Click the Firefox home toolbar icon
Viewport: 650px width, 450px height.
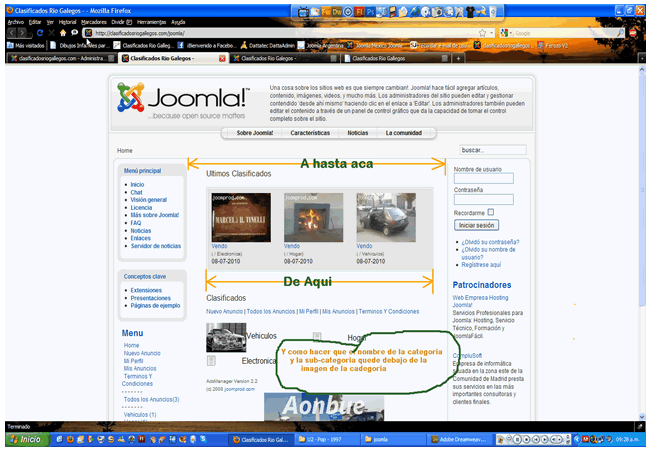click(62, 33)
